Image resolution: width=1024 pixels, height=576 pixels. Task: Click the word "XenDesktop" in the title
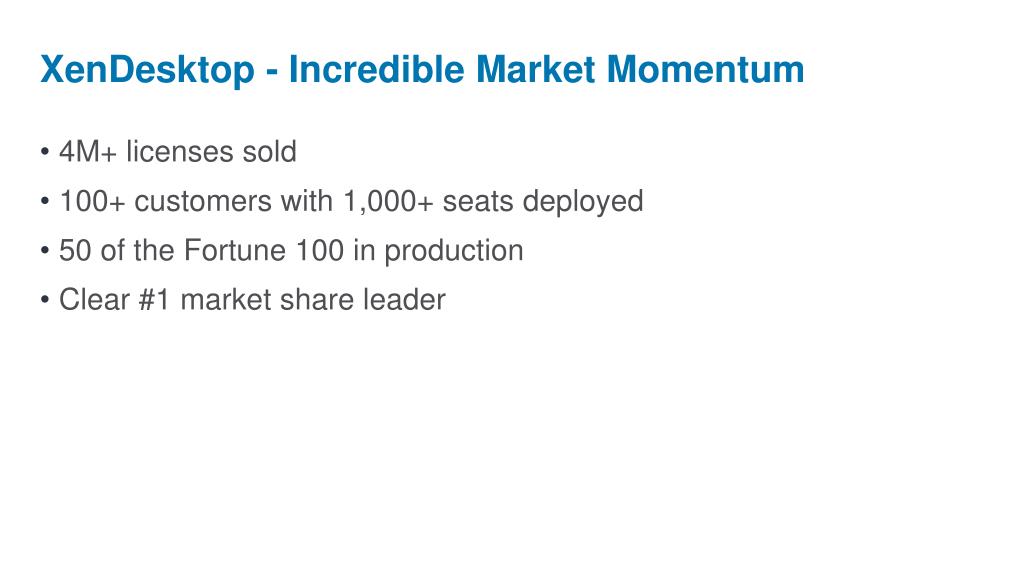pyautogui.click(x=148, y=70)
